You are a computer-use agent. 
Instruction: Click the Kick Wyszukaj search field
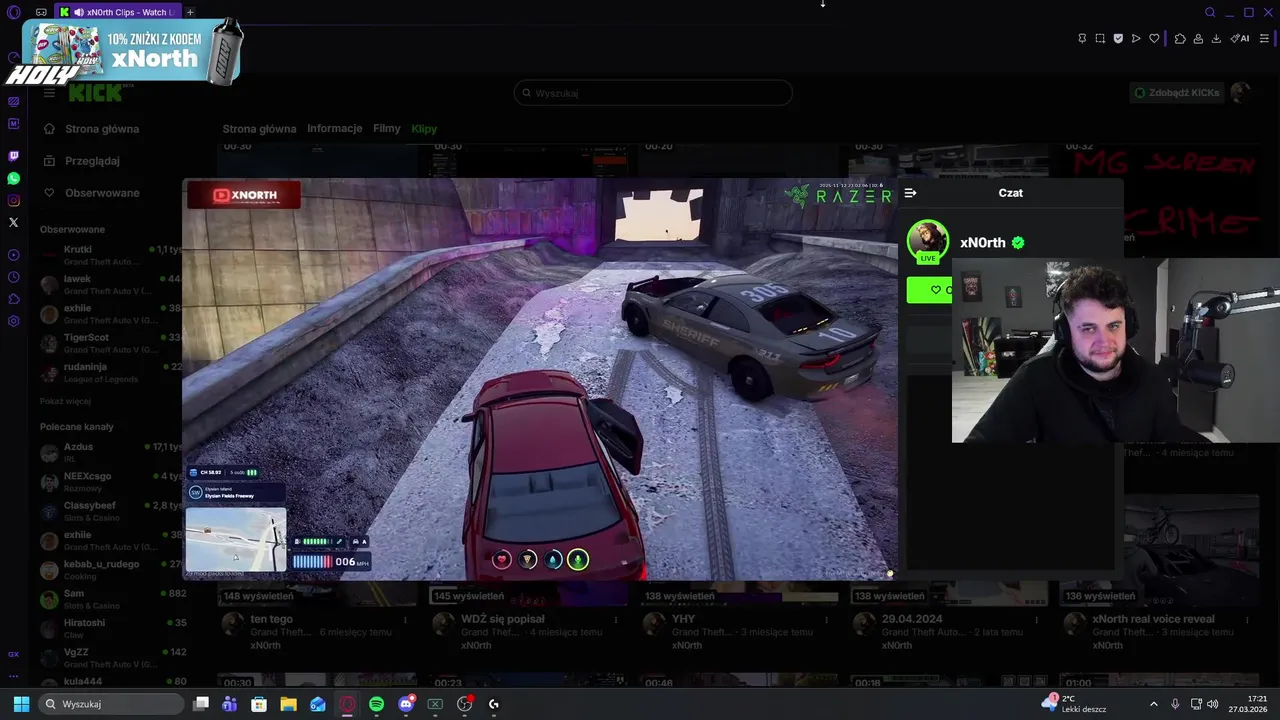click(653, 93)
